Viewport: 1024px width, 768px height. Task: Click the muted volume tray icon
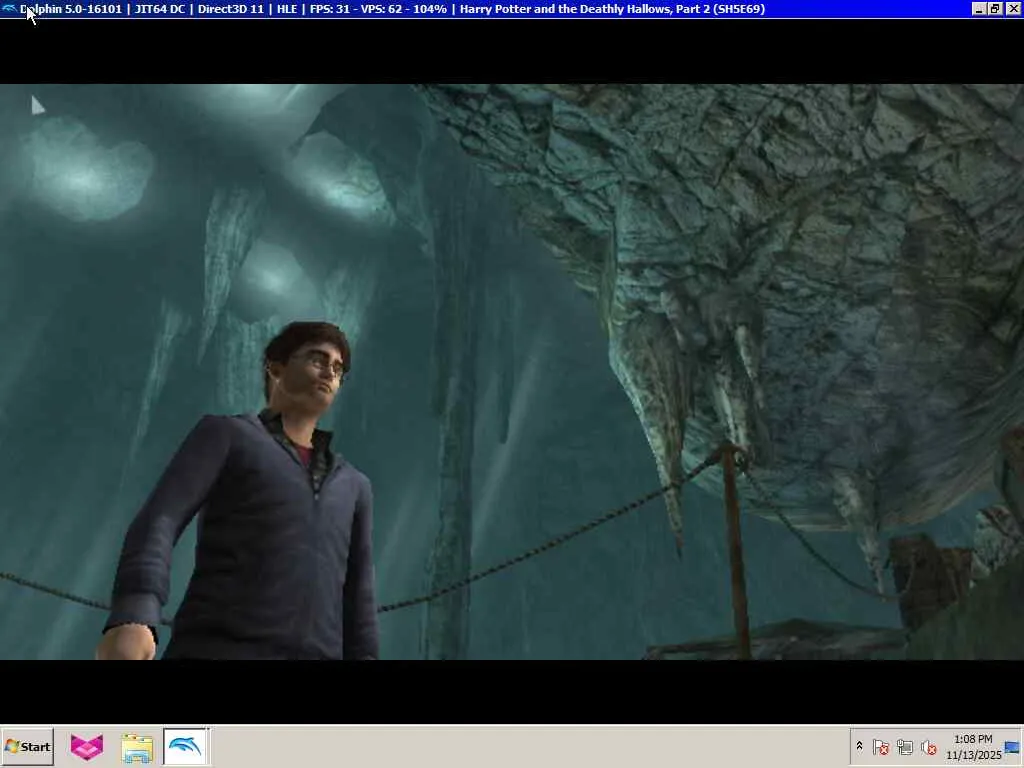click(x=928, y=746)
